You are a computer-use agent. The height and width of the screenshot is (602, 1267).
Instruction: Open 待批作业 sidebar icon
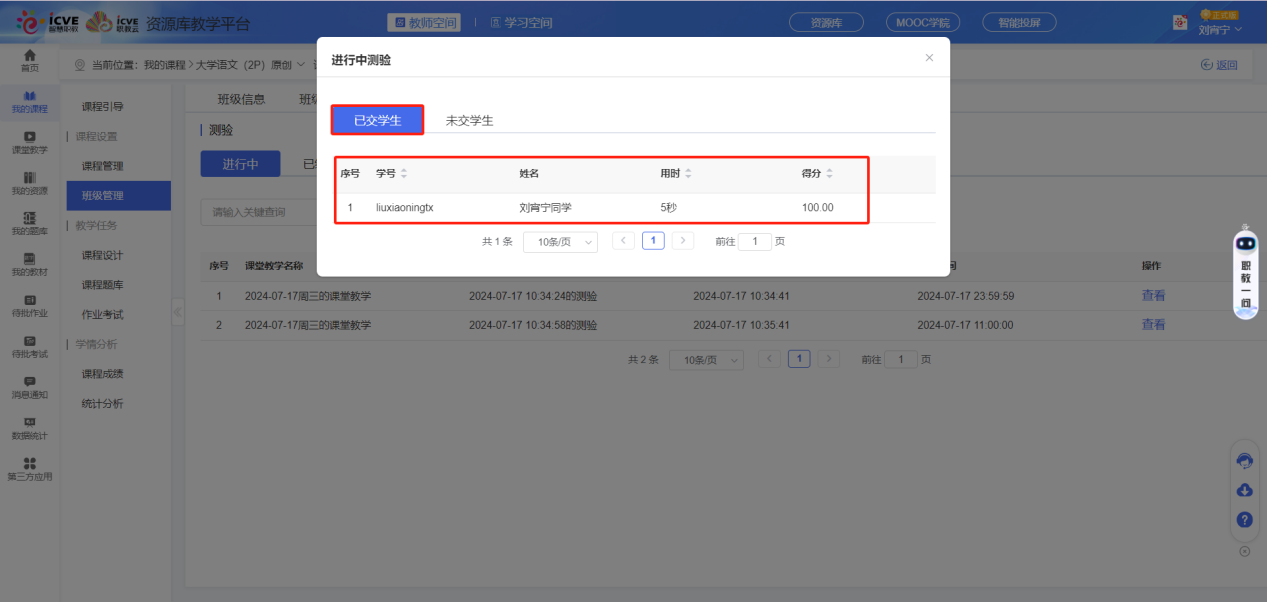[30, 305]
